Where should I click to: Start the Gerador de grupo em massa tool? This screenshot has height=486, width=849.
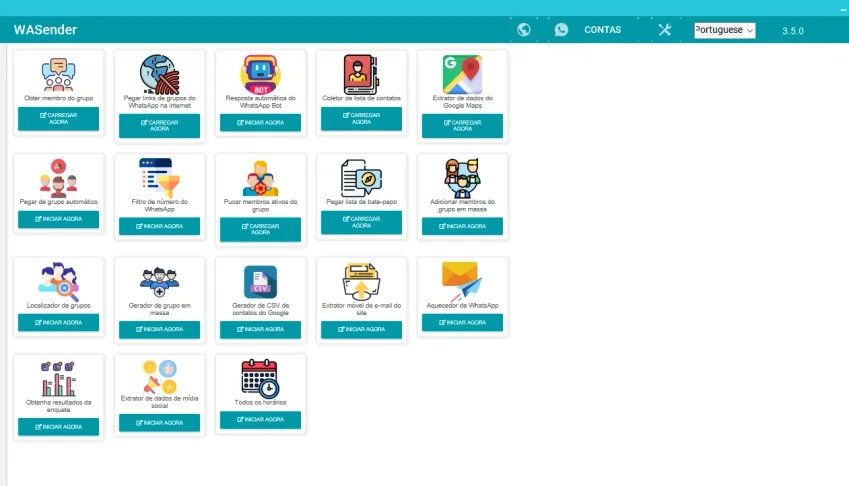[159, 330]
